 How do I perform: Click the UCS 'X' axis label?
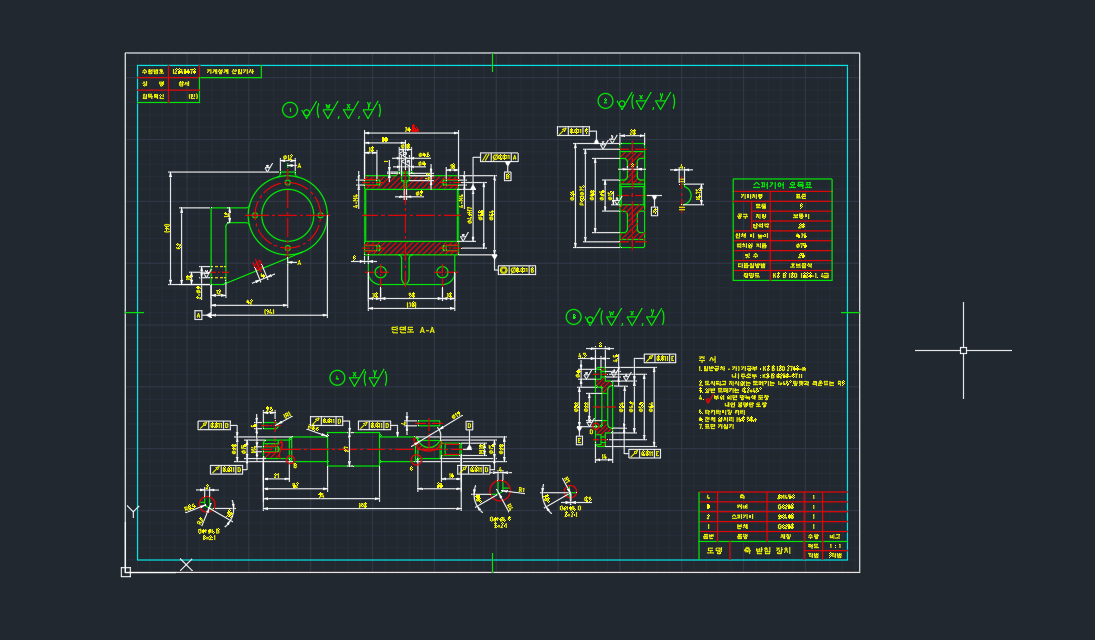[x=186, y=565]
